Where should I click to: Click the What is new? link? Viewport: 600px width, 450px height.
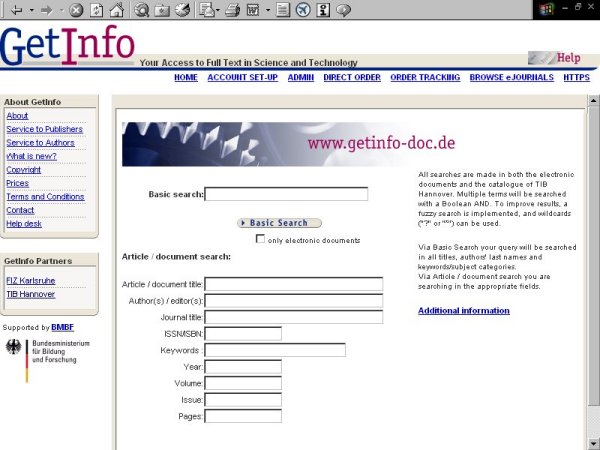[x=31, y=156]
